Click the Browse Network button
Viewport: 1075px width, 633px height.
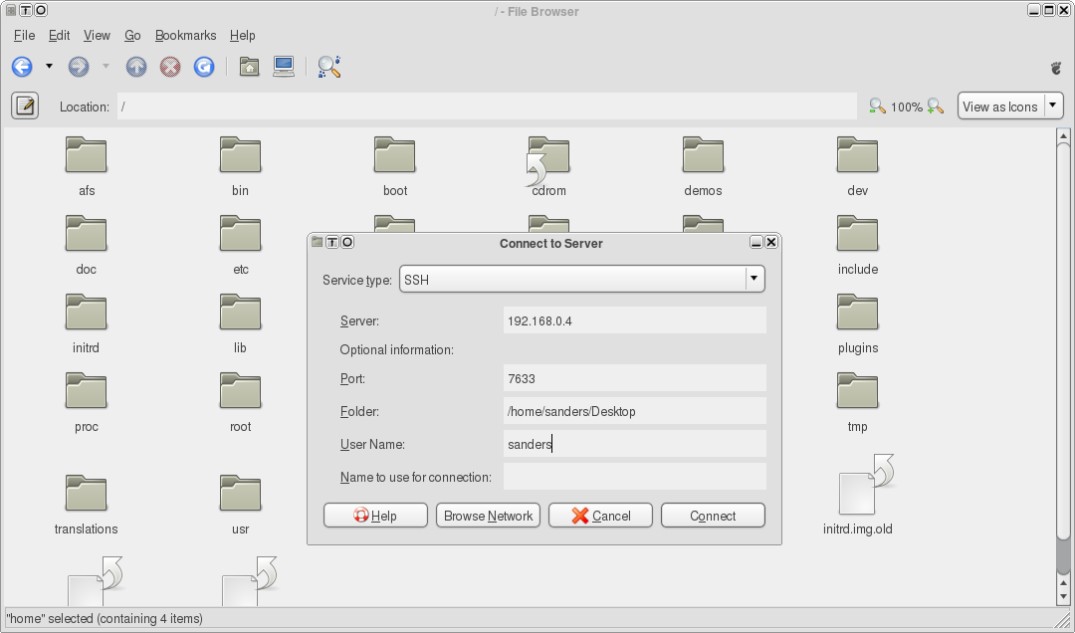click(x=488, y=516)
